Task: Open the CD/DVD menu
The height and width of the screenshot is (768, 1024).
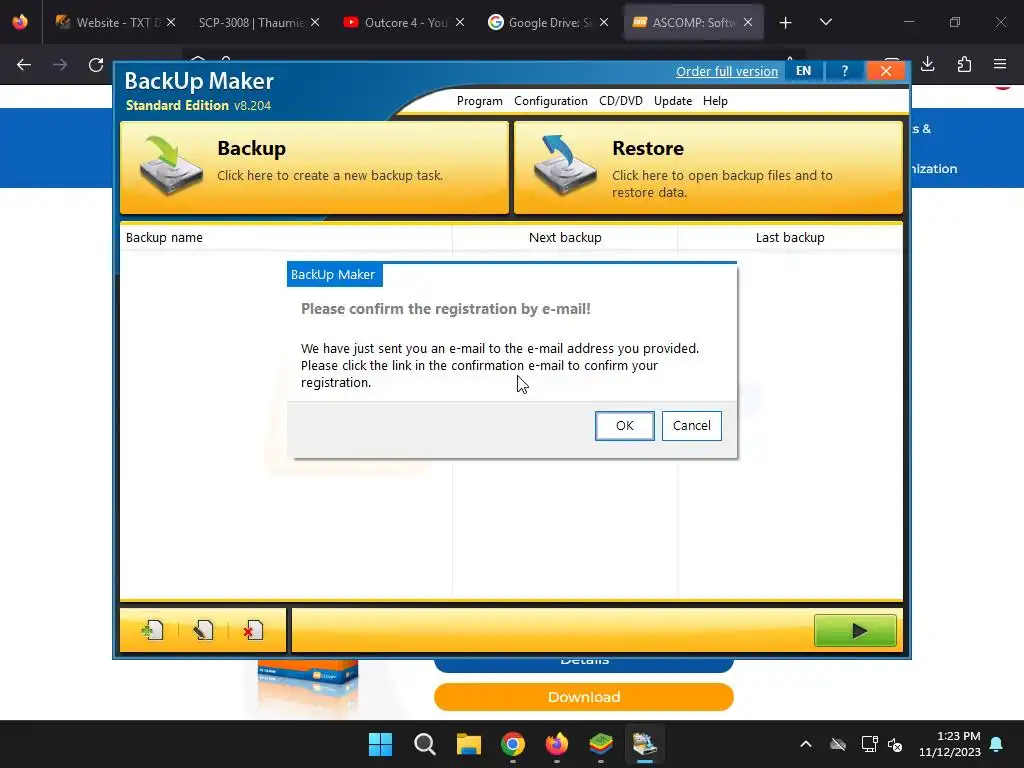Action: point(620,101)
